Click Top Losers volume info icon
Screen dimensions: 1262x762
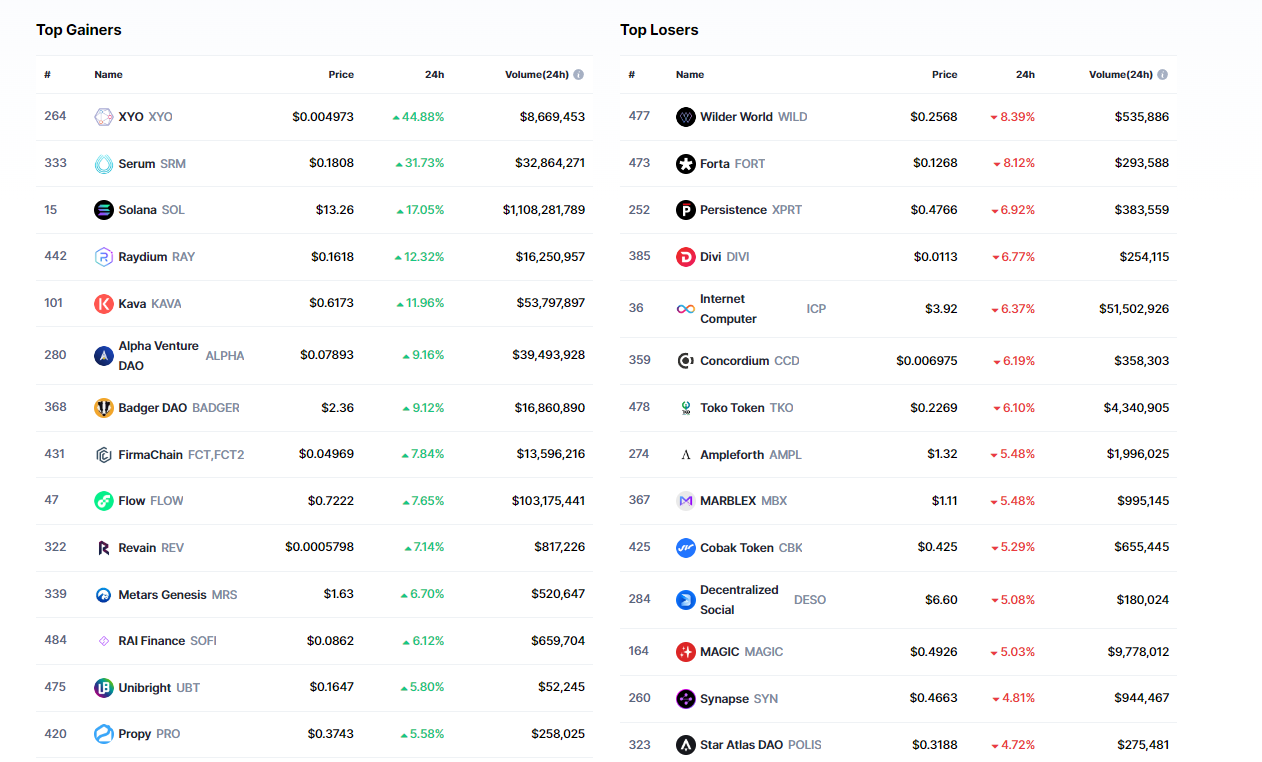point(1162,75)
